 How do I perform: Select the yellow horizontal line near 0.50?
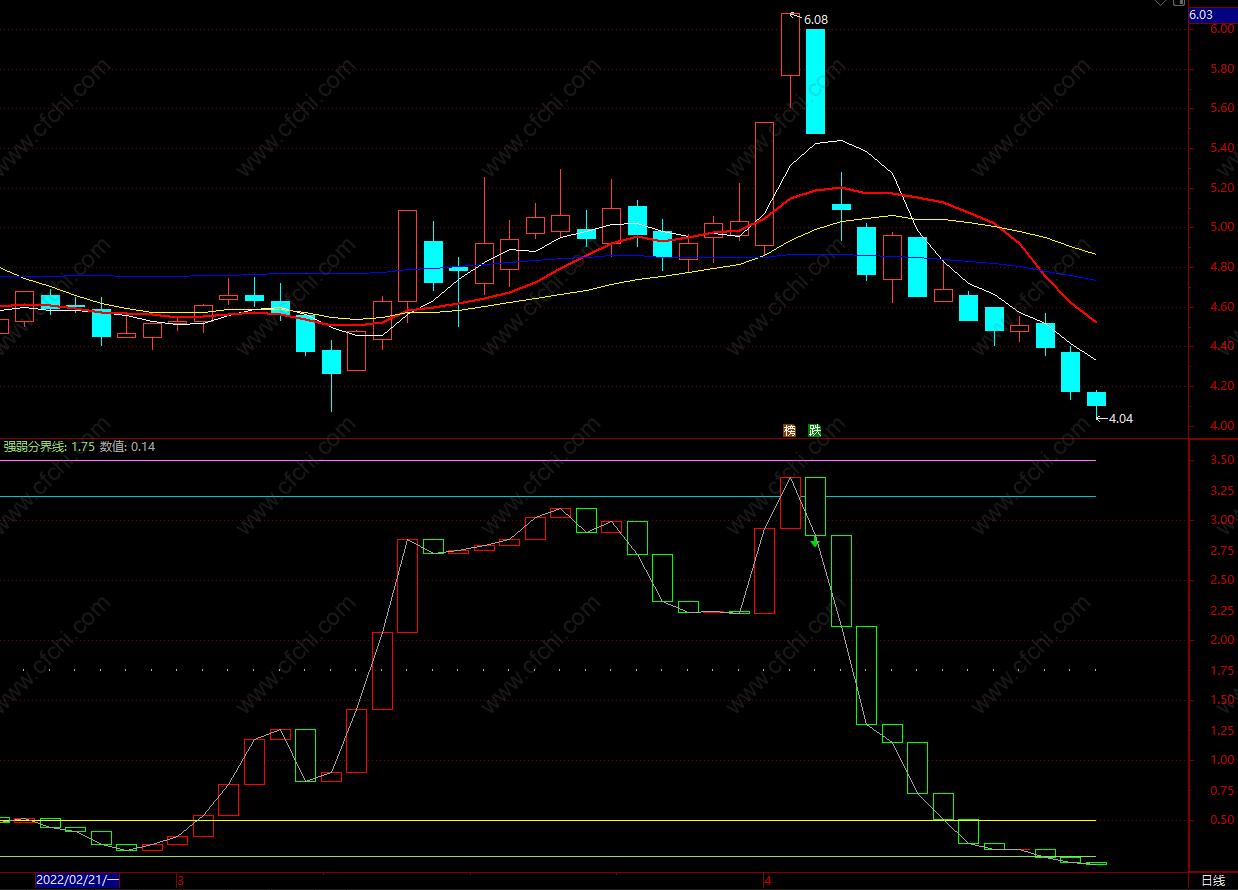[548, 820]
